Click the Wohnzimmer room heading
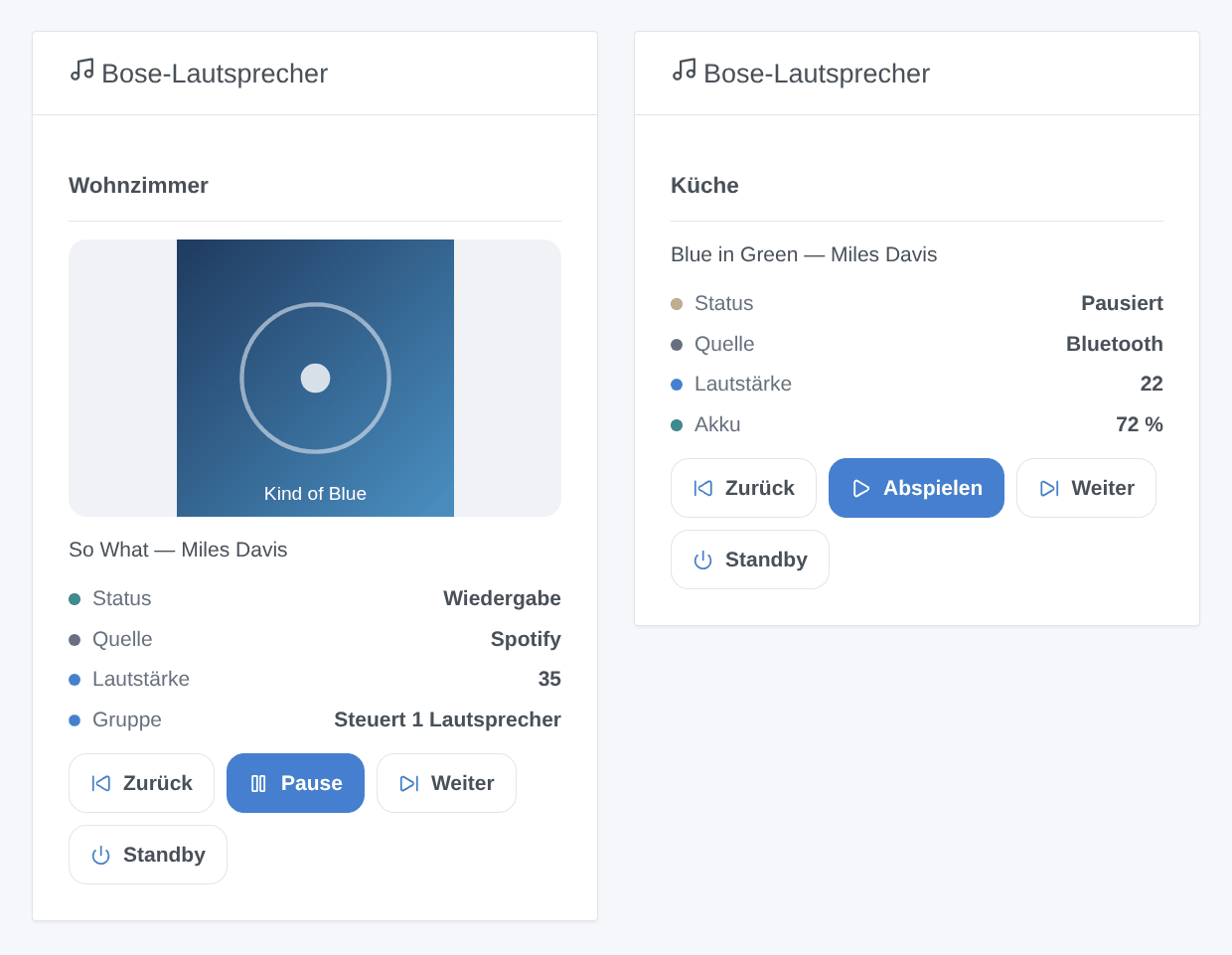 (x=138, y=186)
